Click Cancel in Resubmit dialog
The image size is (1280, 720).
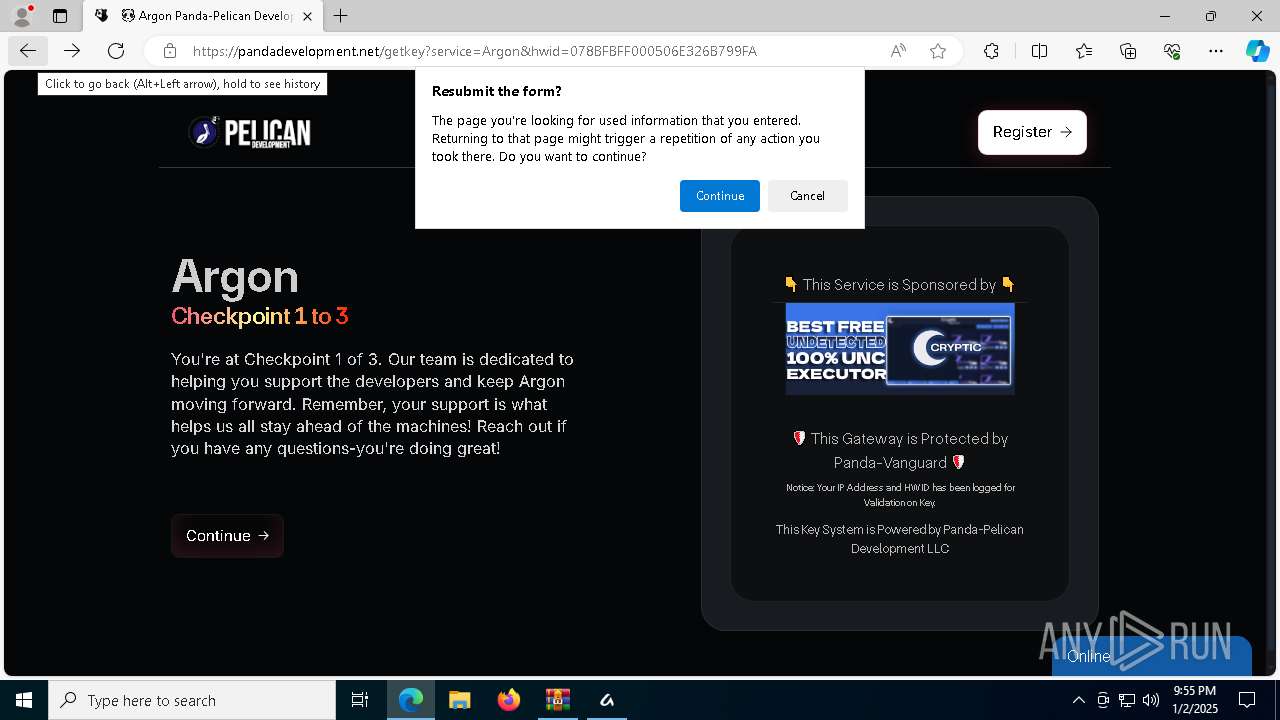(807, 196)
